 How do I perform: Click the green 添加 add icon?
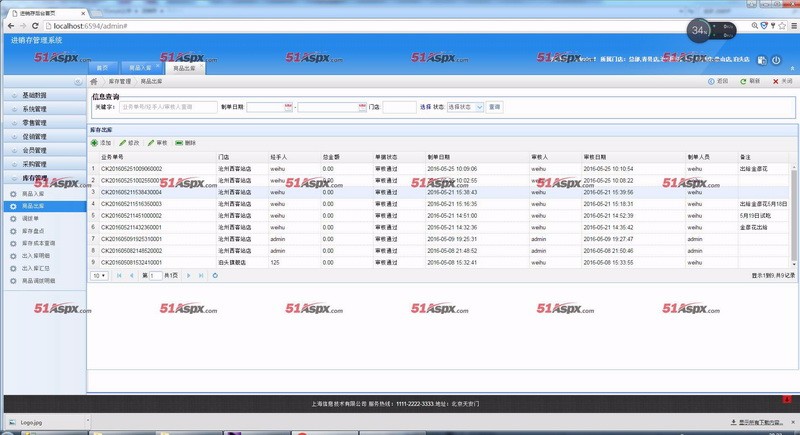[94, 143]
